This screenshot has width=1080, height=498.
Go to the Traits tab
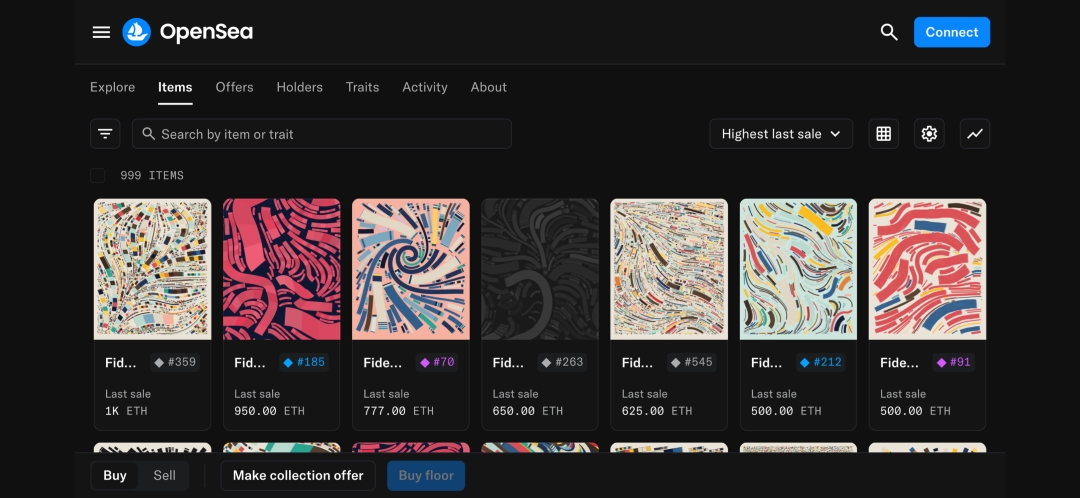click(x=362, y=87)
